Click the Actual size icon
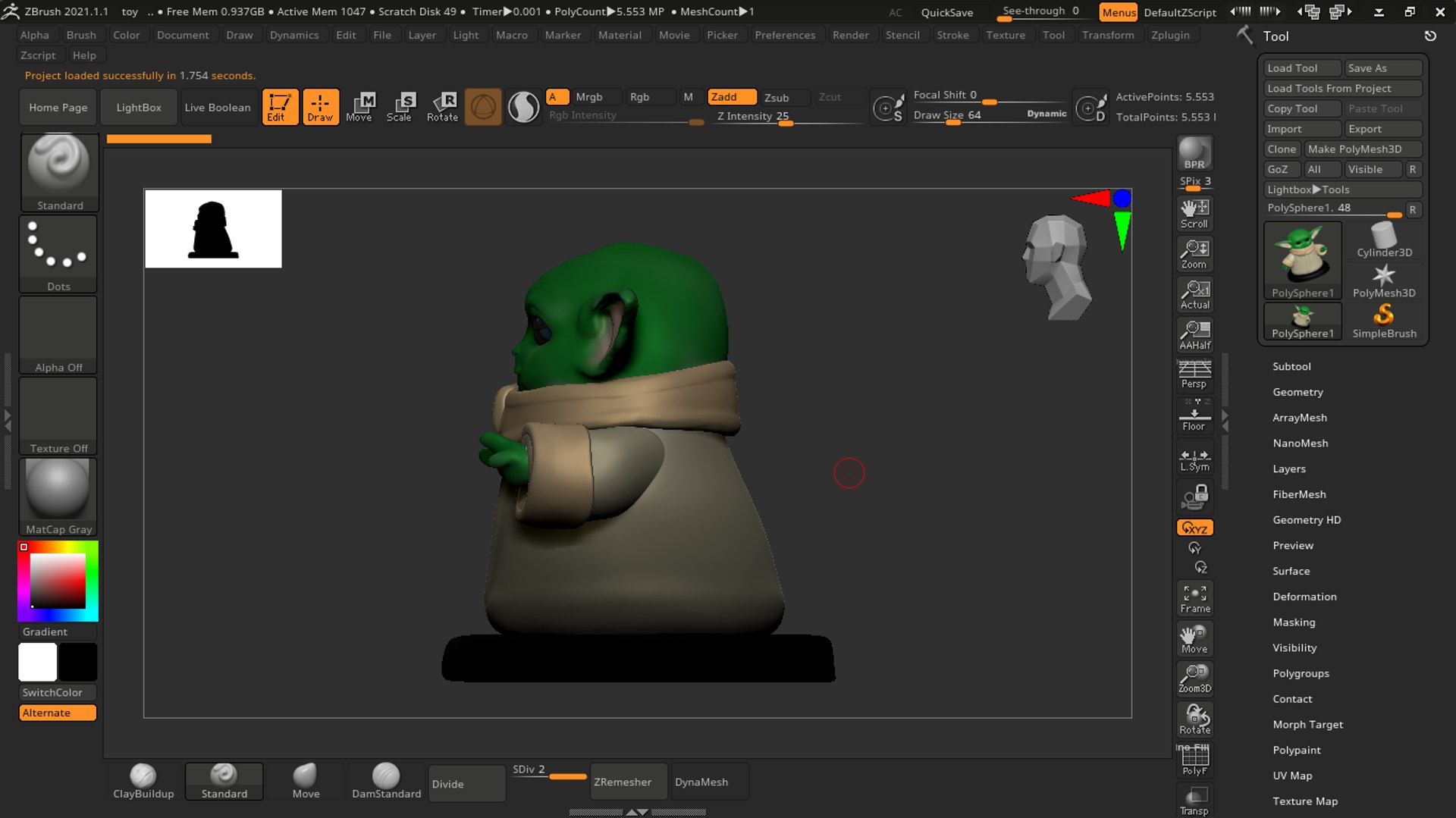 [1194, 295]
